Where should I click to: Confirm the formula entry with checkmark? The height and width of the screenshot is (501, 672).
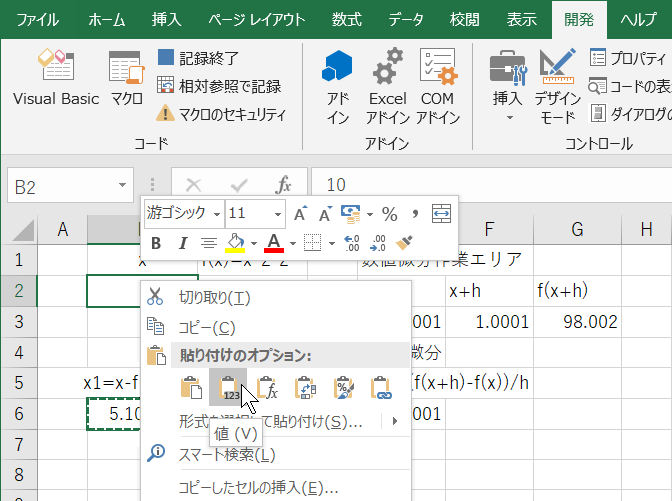(x=239, y=186)
